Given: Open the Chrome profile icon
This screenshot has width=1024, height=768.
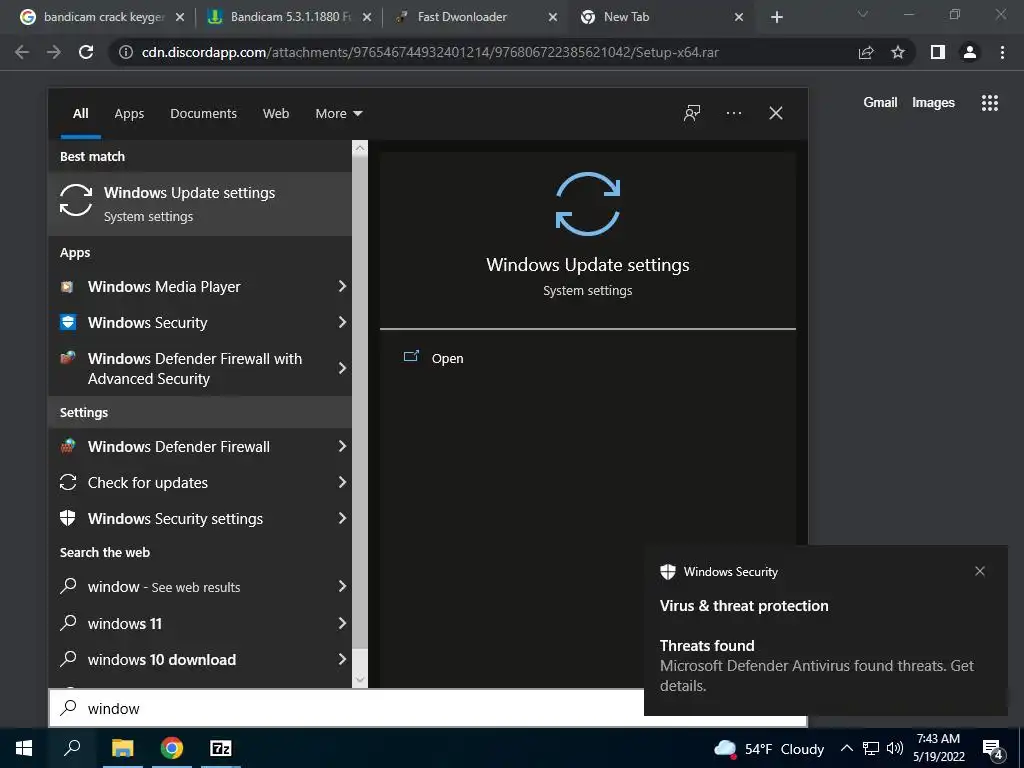Looking at the screenshot, I should pyautogui.click(x=970, y=52).
